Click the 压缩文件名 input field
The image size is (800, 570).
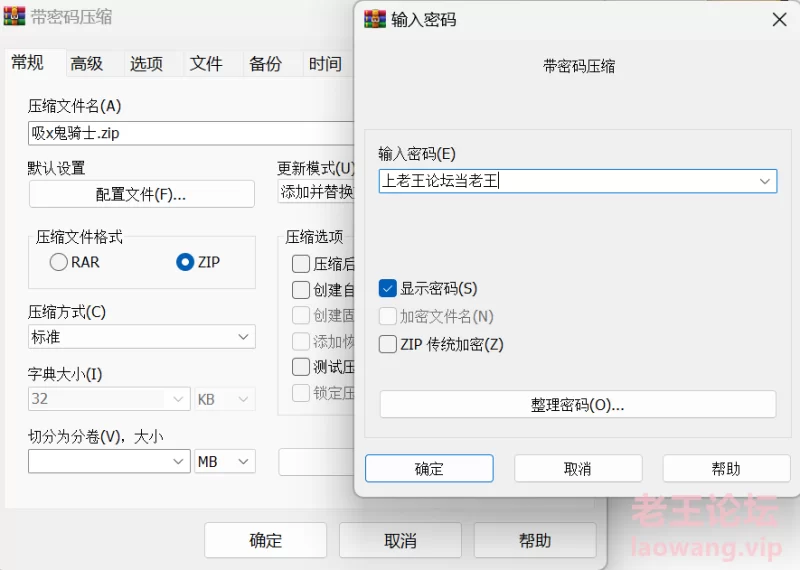tap(190, 132)
